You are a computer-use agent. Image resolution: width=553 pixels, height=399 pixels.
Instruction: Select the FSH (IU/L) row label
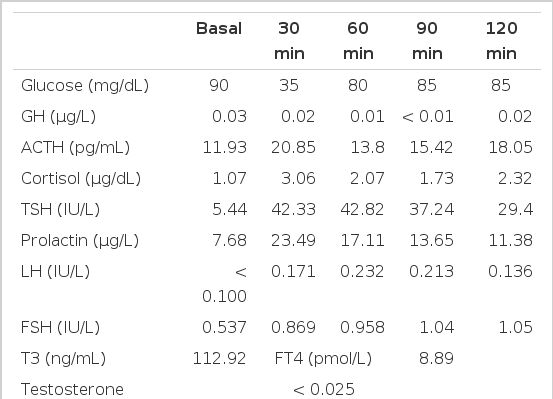click(x=61, y=327)
